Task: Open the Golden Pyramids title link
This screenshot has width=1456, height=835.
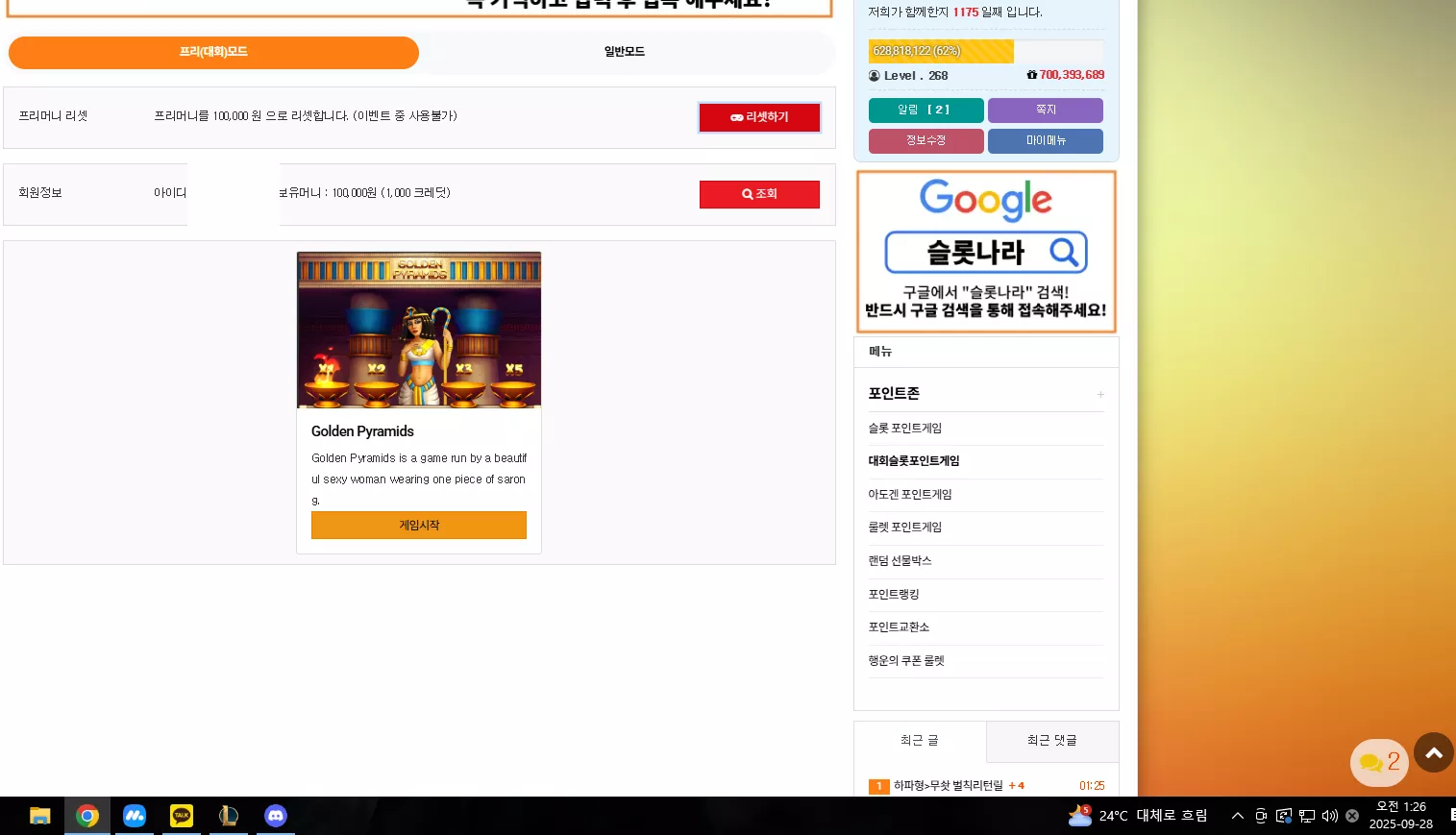Action: tap(362, 431)
